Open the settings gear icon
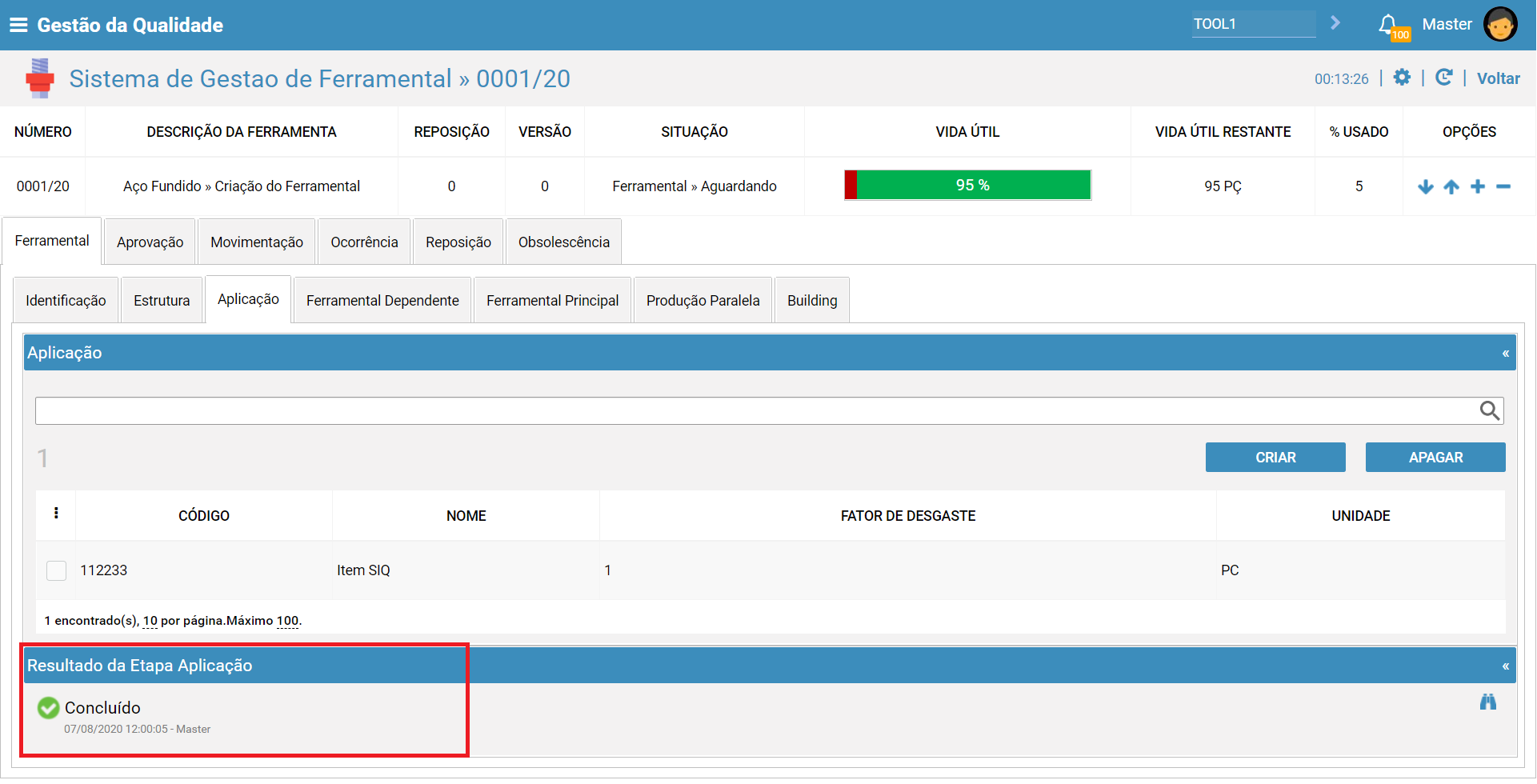The width and height of the screenshot is (1537, 784). 1402,77
